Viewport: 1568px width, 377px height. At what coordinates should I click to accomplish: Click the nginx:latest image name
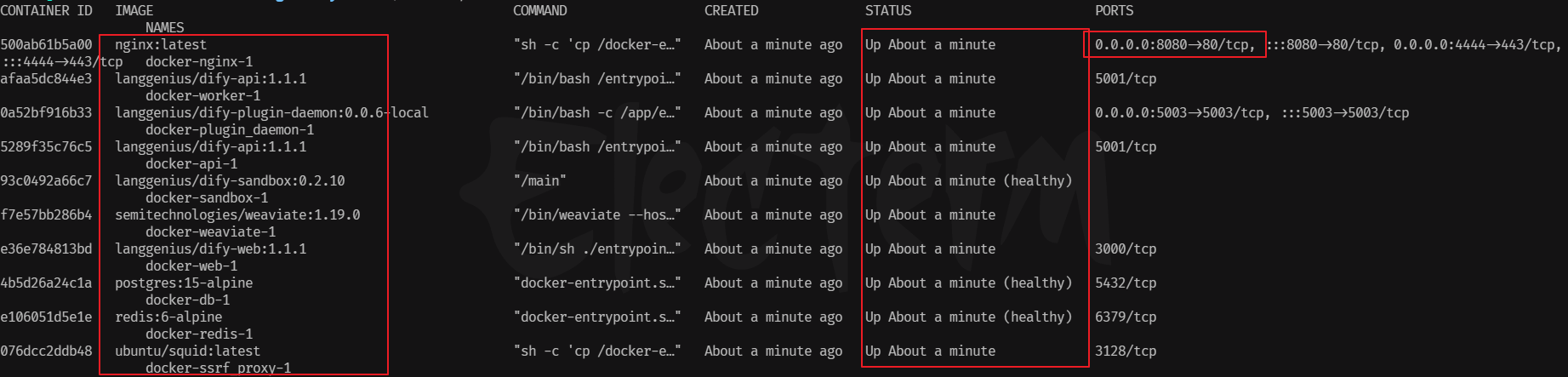(161, 45)
